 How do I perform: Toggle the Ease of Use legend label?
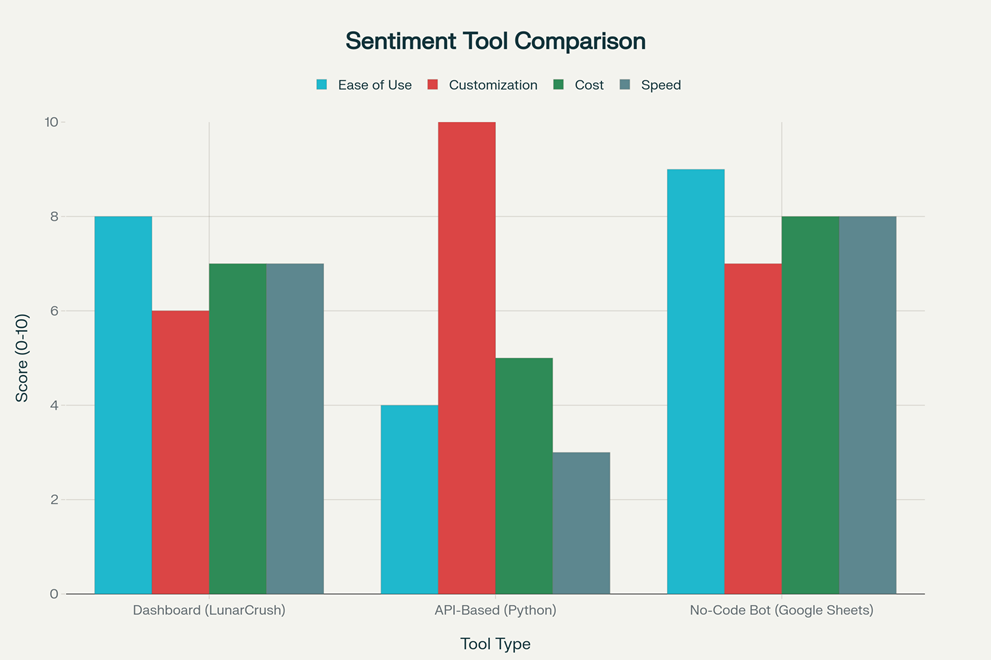click(x=373, y=85)
